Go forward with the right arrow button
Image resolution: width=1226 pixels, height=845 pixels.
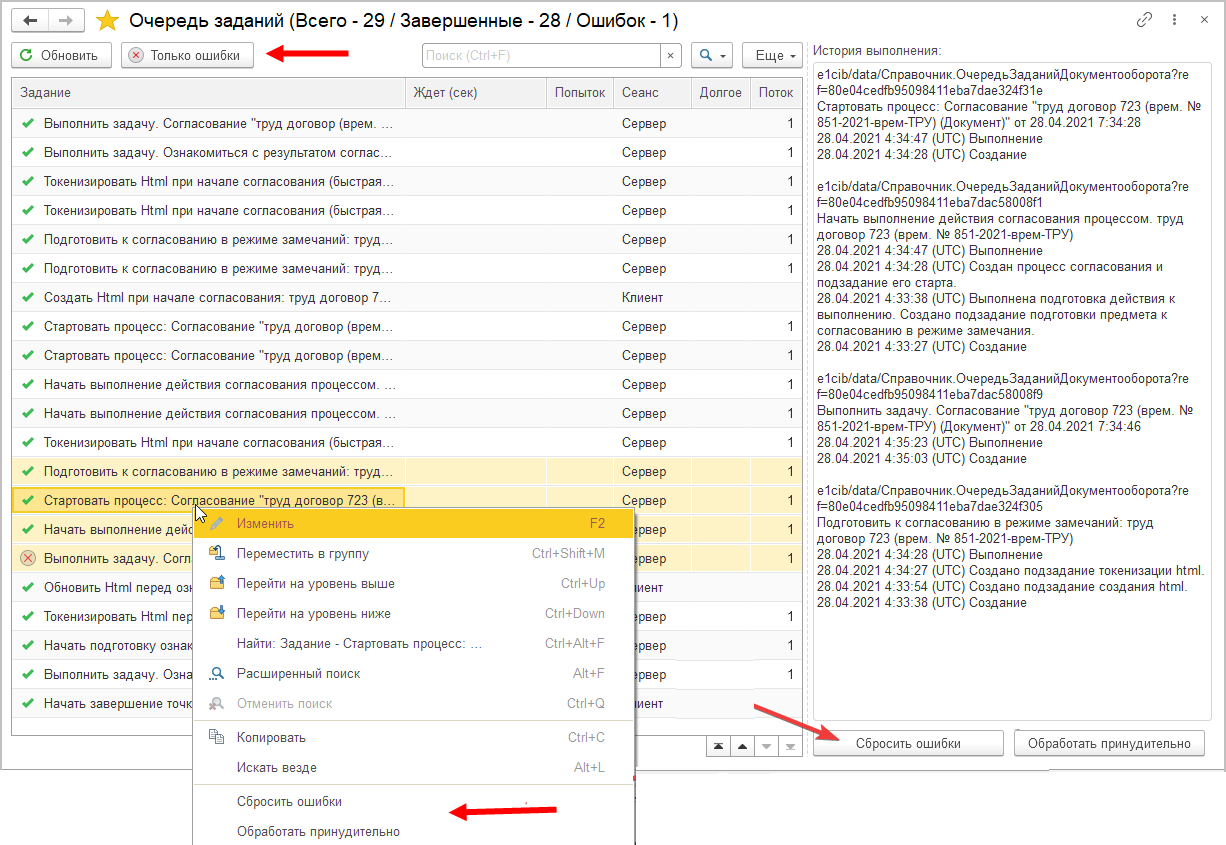pyautogui.click(x=65, y=20)
